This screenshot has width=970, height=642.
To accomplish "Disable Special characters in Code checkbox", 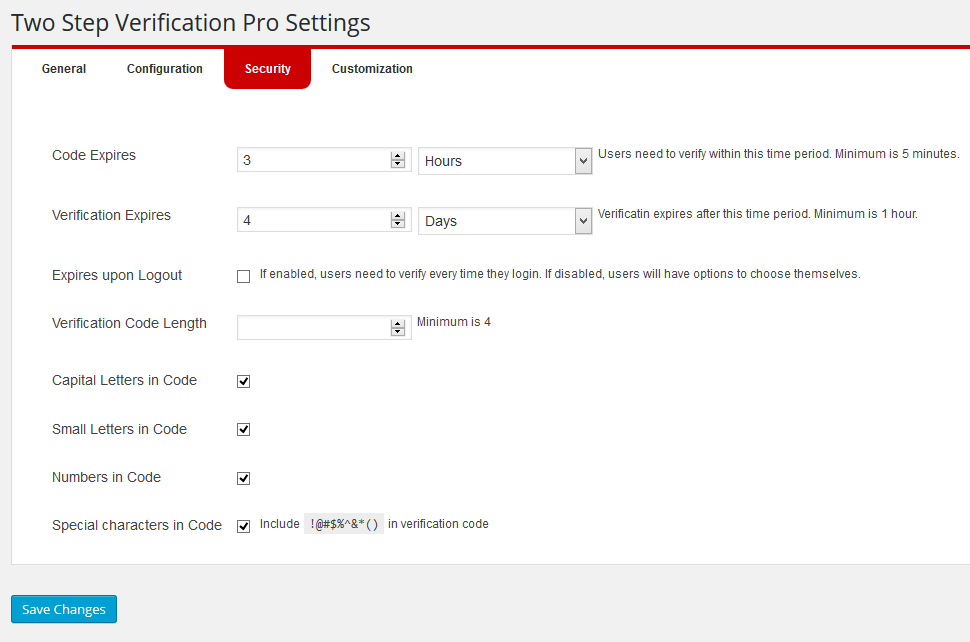I will click(244, 526).
